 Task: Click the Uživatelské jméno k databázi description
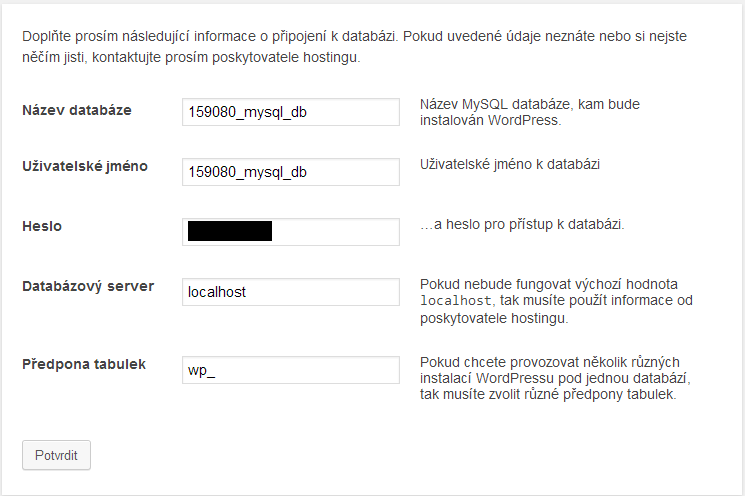(510, 164)
